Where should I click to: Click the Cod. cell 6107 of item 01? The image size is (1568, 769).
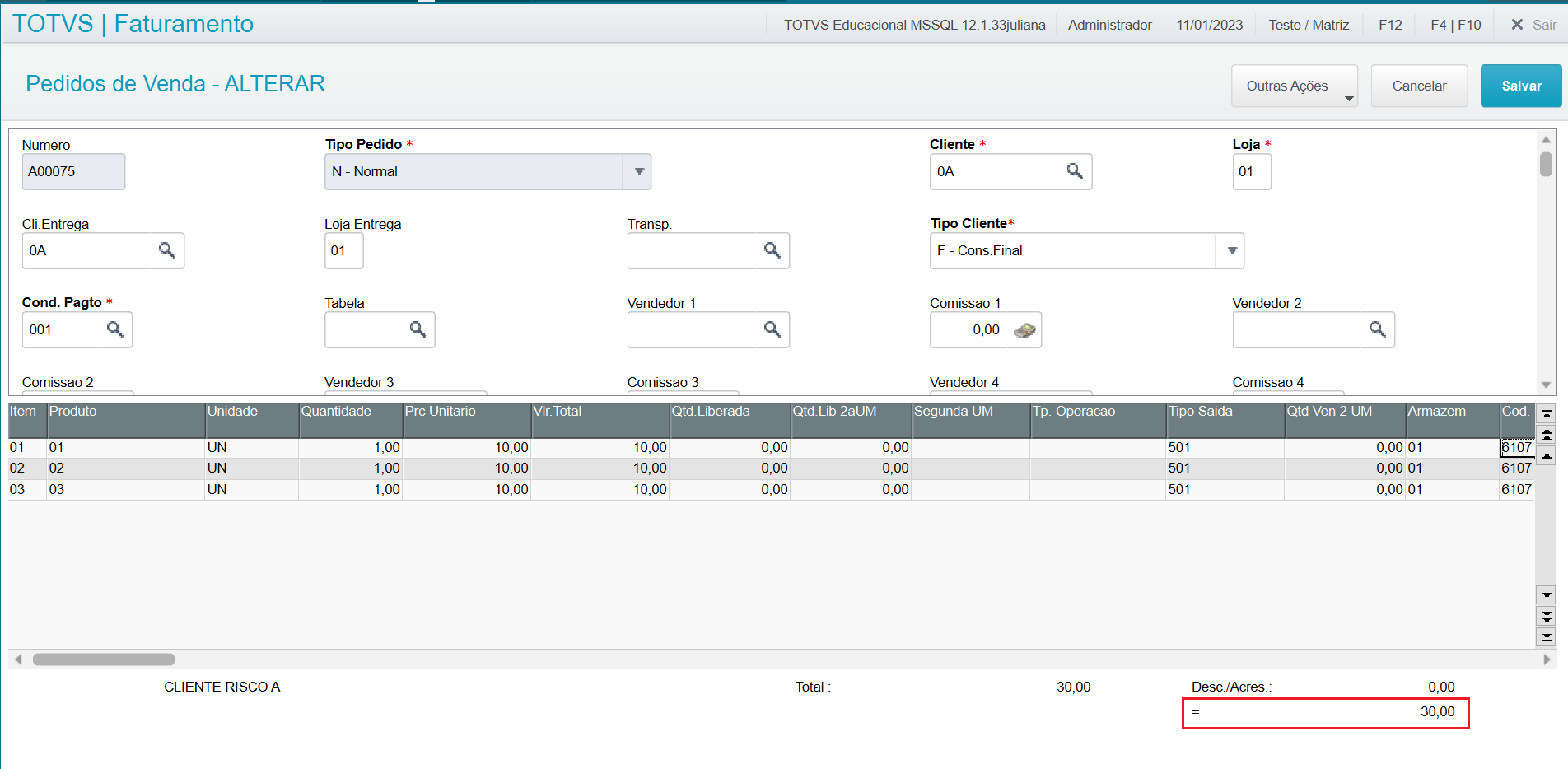[1516, 448]
